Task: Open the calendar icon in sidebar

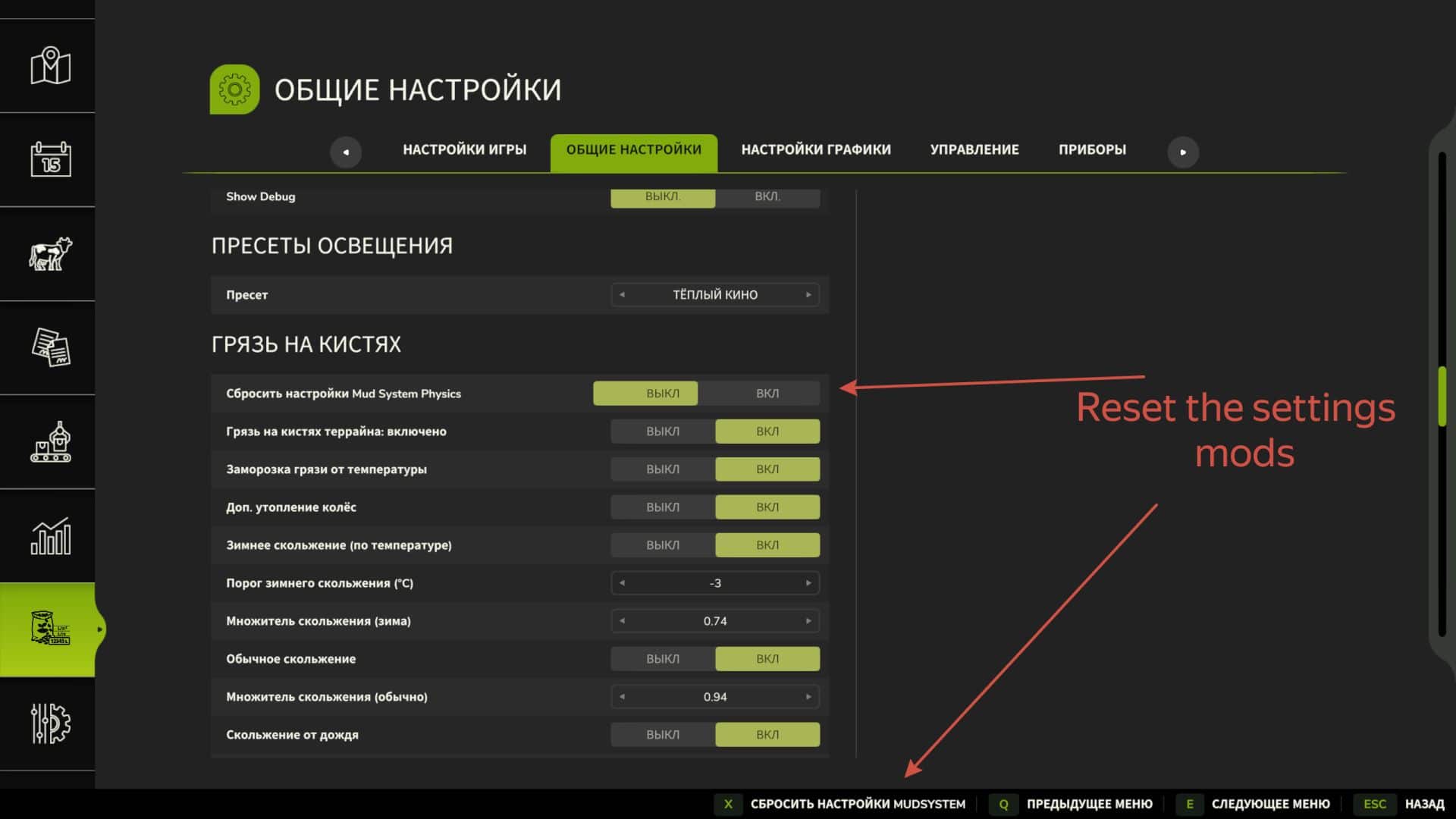Action: point(50,160)
